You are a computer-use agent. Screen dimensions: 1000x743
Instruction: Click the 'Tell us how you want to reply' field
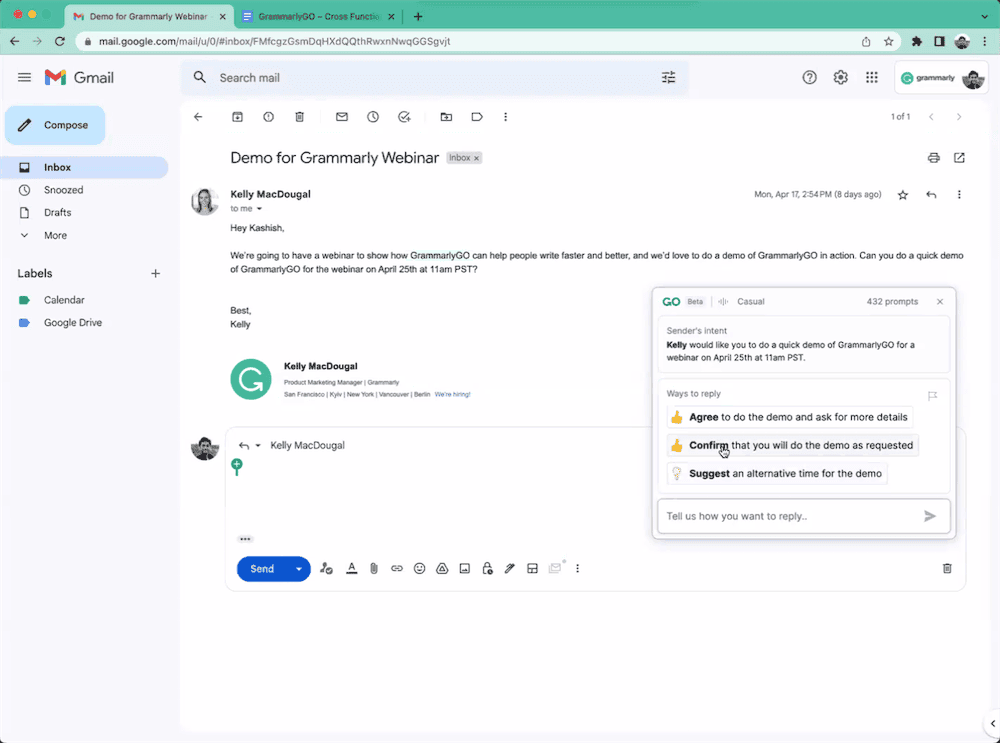point(790,516)
